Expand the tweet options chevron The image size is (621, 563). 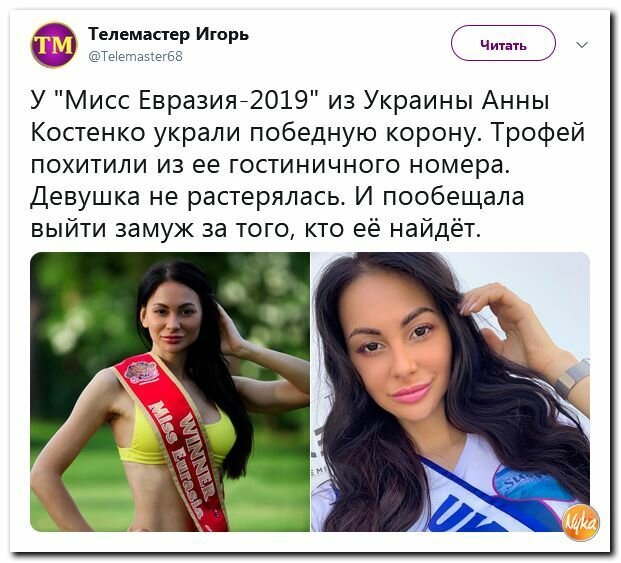pyautogui.click(x=581, y=45)
